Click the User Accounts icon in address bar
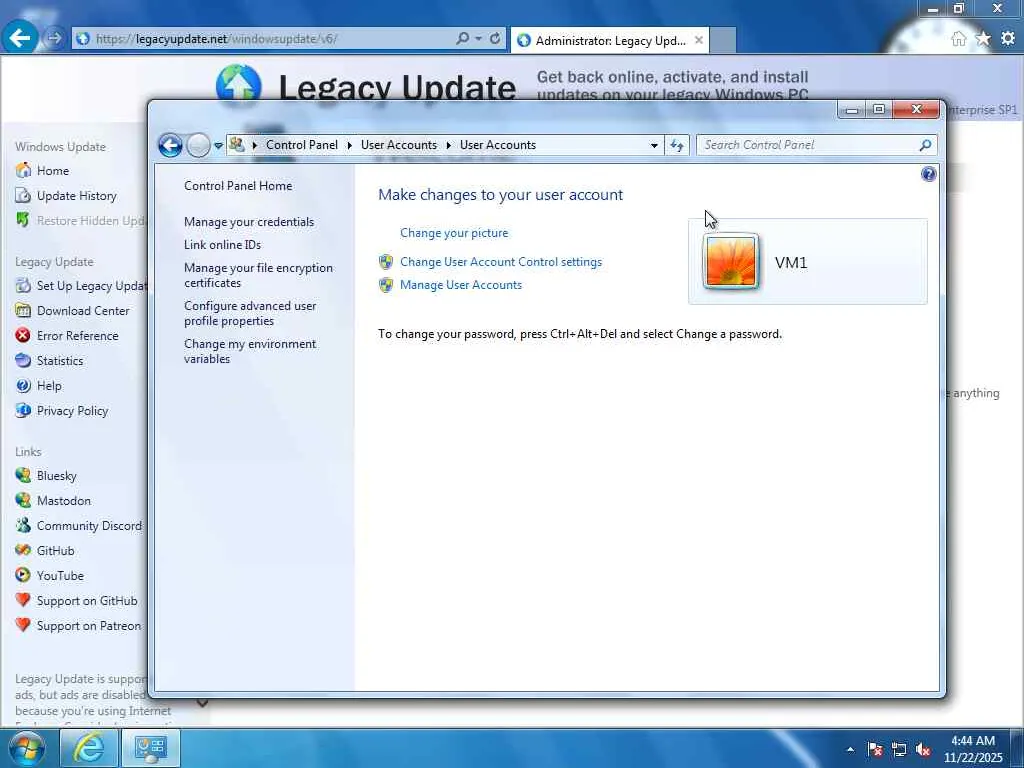 [237, 145]
